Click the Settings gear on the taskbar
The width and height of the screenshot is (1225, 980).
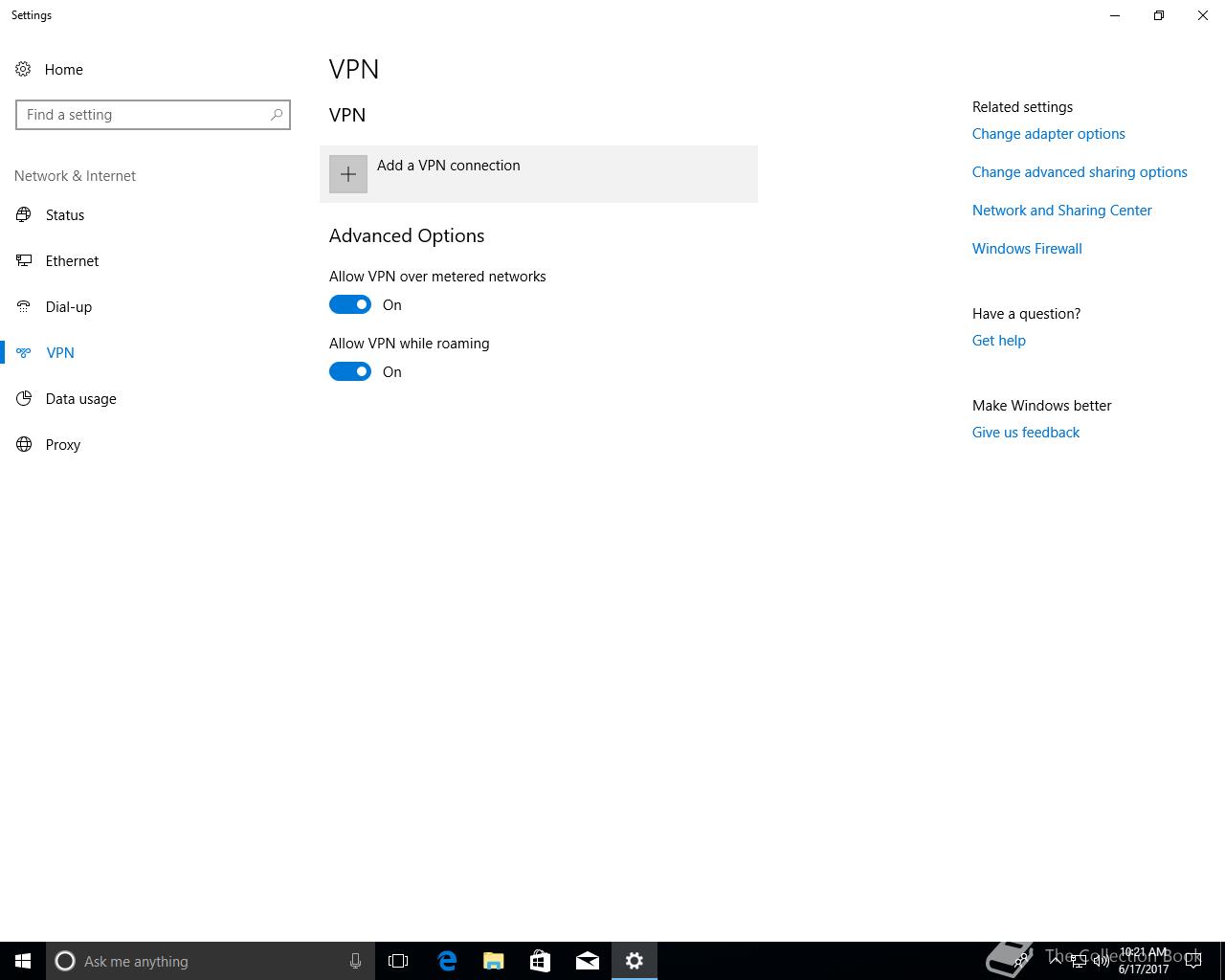[x=635, y=961]
